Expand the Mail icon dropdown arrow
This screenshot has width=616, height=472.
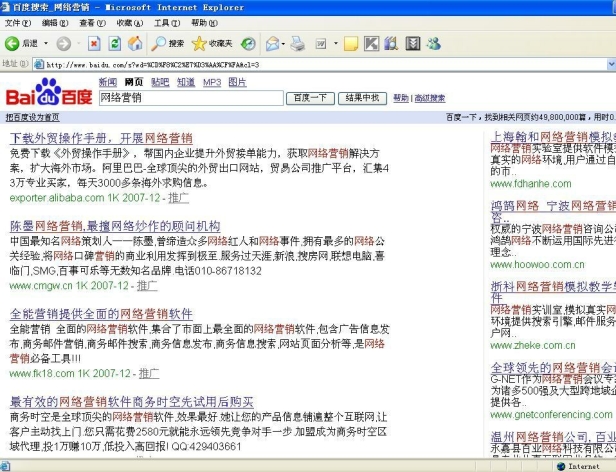(283, 44)
